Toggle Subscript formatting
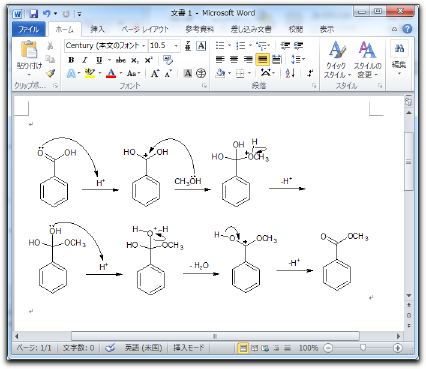The width and height of the screenshot is (426, 369). pos(134,60)
